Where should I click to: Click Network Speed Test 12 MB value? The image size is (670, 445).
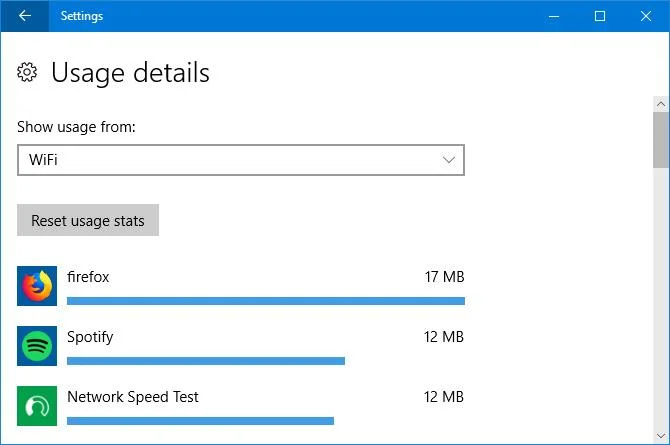(444, 397)
